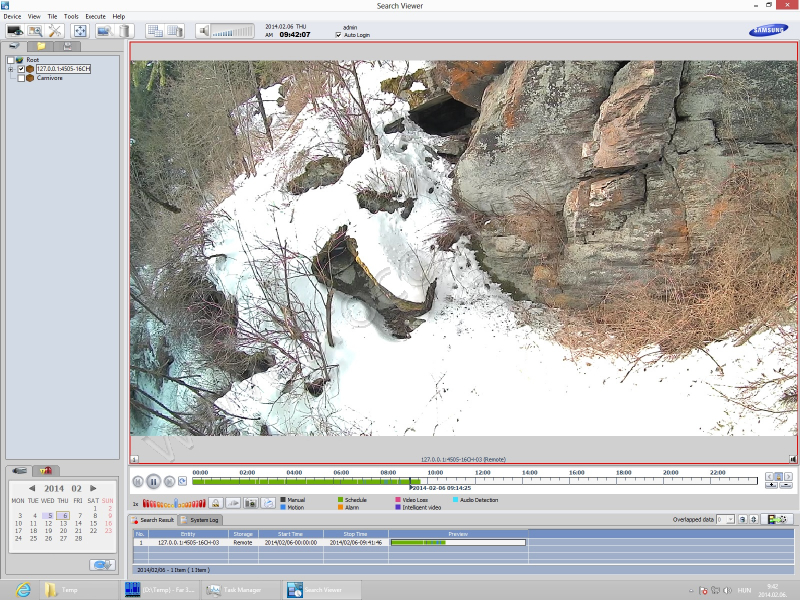
Task: Switch to the System Log tab
Action: click(x=203, y=520)
